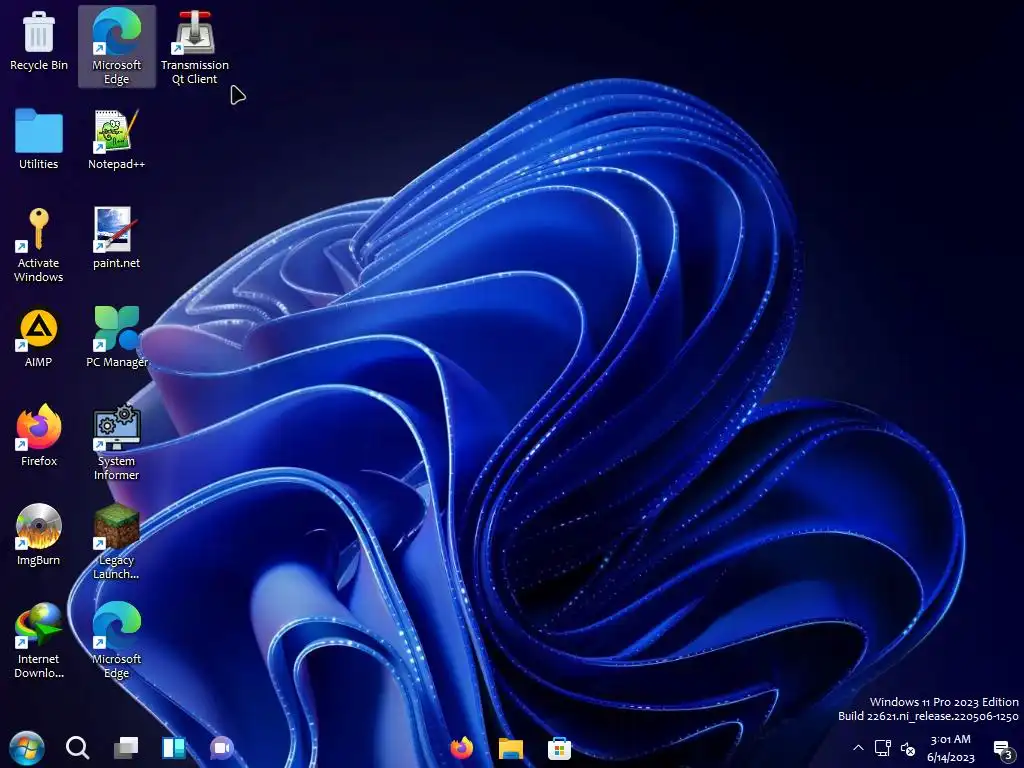Open Internet Download Manager shortcut
The image size is (1024, 768).
coord(39,641)
